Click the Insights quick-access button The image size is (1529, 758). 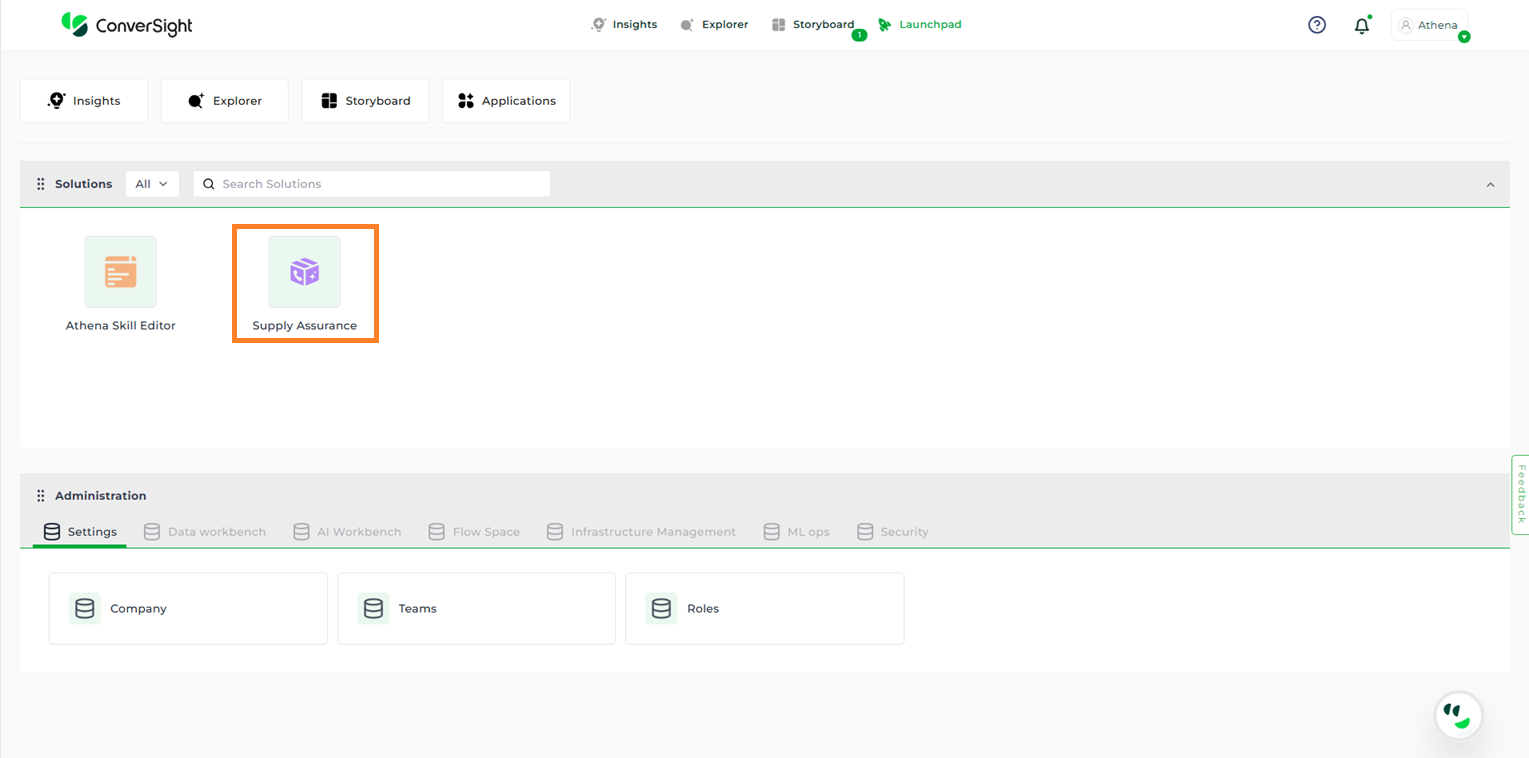click(x=84, y=101)
